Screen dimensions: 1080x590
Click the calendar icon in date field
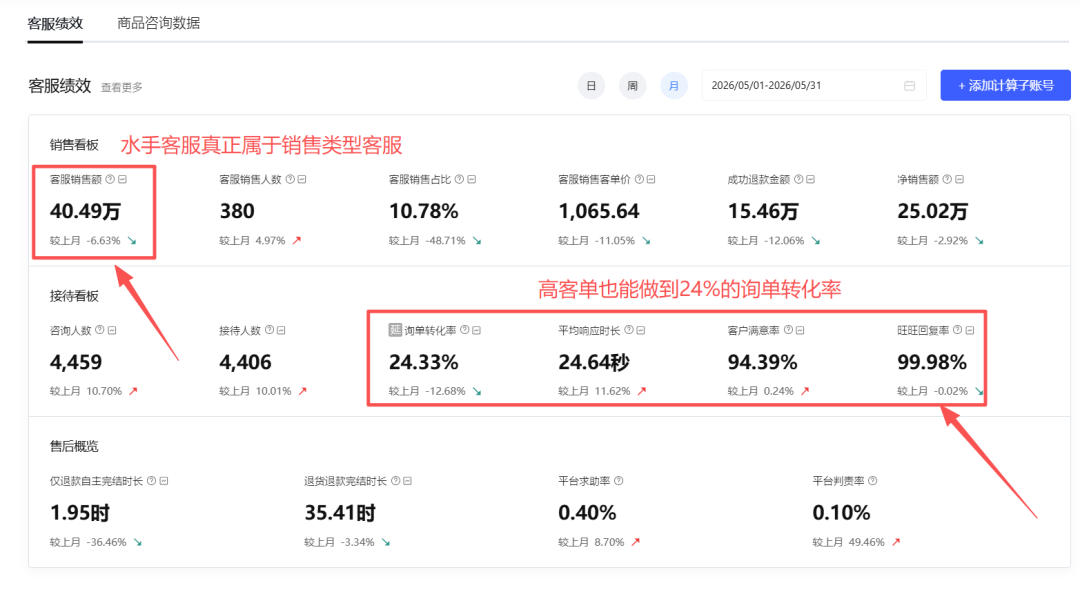[909, 85]
